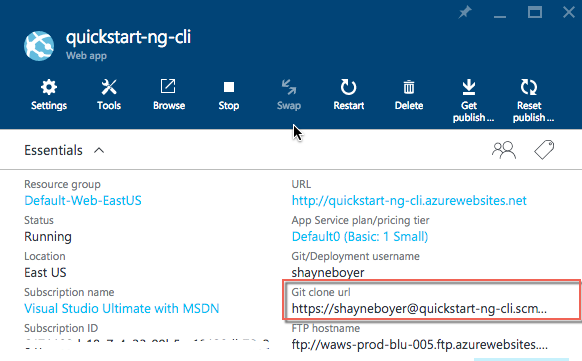Get publish profile download icon

469,87
